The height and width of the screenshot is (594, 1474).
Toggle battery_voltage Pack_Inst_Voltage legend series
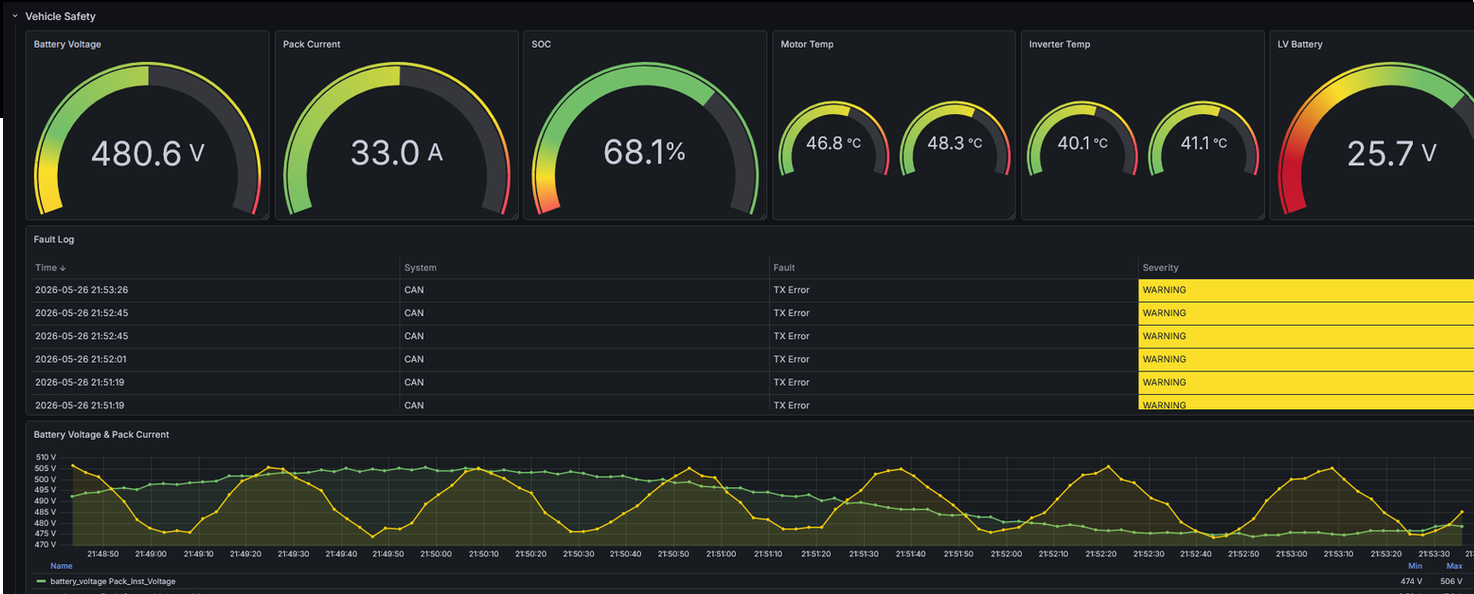click(x=113, y=581)
